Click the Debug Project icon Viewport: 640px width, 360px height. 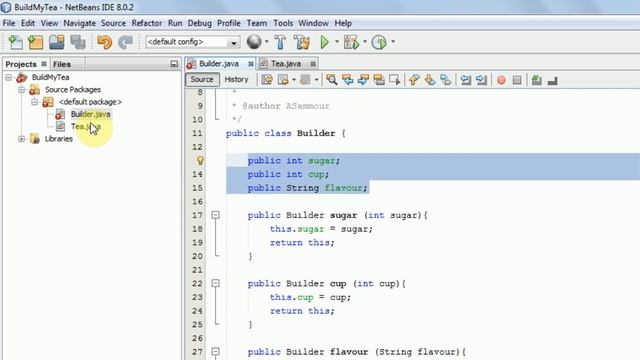coord(351,42)
